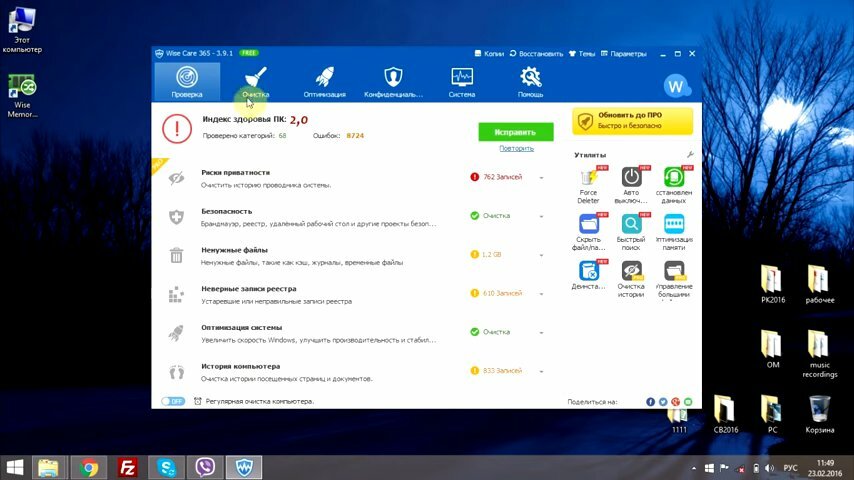Click 610 Записей registry status
Viewport: 854px width, 480px height.
click(502, 293)
